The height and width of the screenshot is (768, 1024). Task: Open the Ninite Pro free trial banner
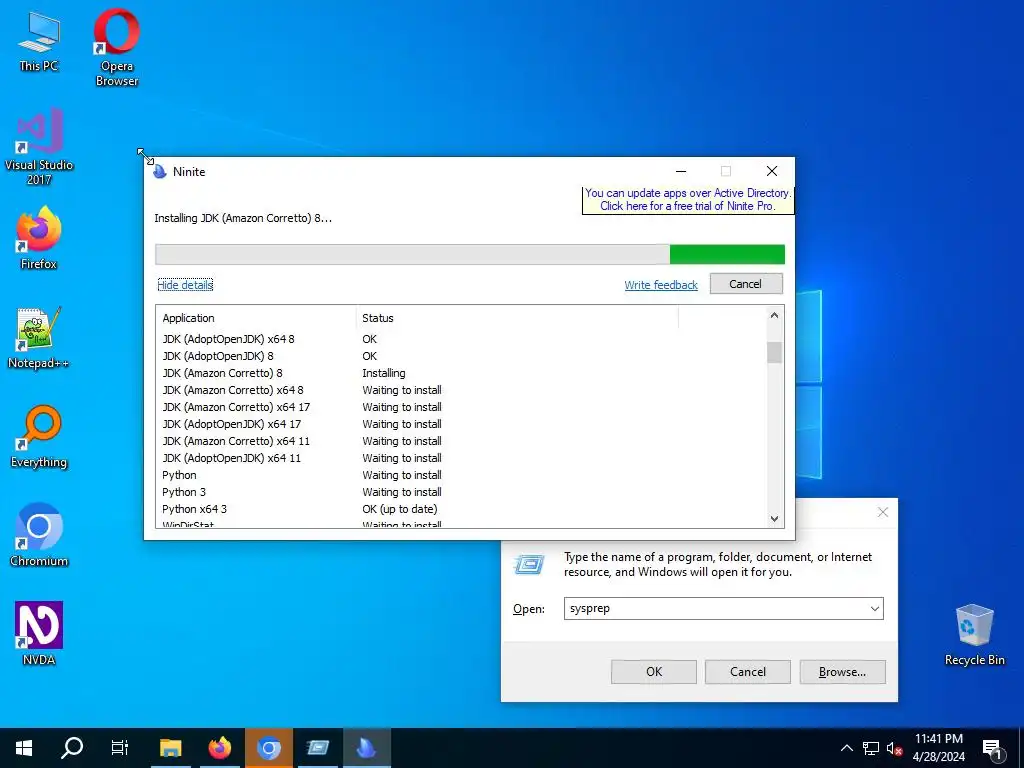pos(688,200)
